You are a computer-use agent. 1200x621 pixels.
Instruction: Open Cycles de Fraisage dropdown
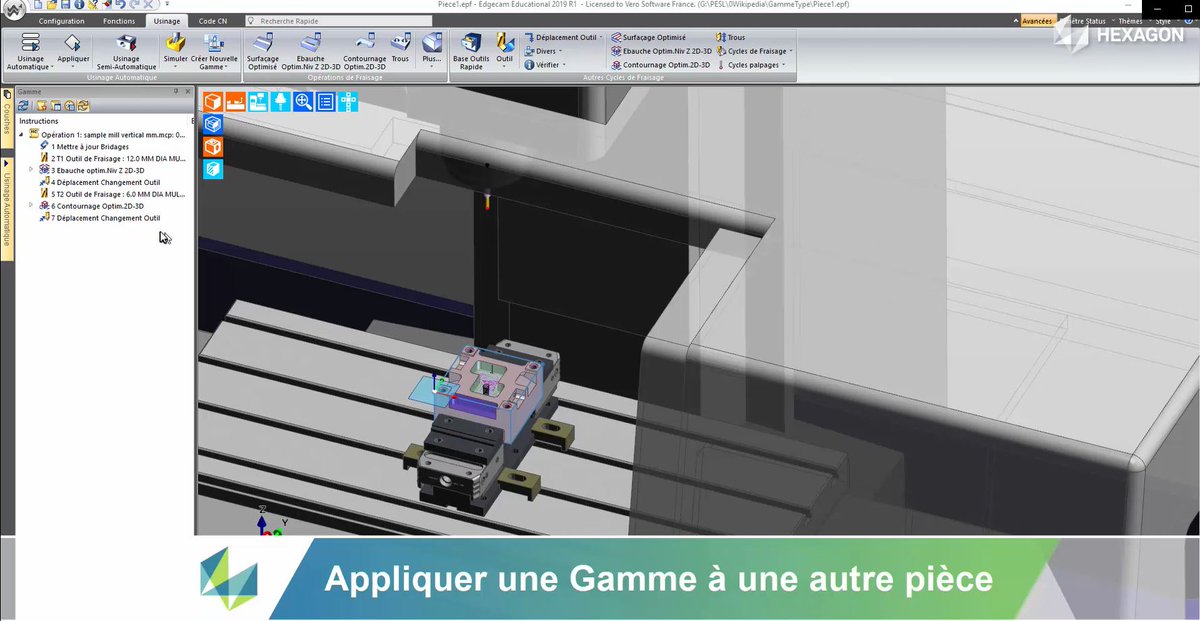tap(755, 50)
